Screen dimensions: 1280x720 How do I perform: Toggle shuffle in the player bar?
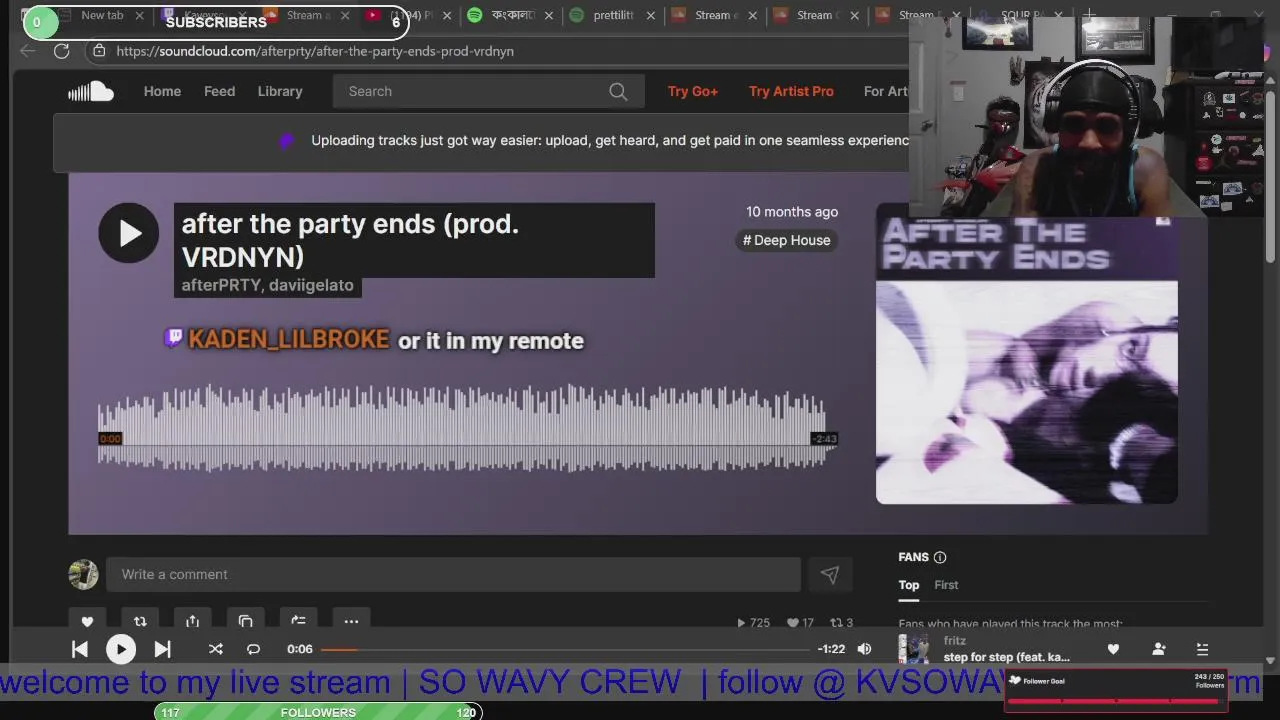click(x=215, y=649)
